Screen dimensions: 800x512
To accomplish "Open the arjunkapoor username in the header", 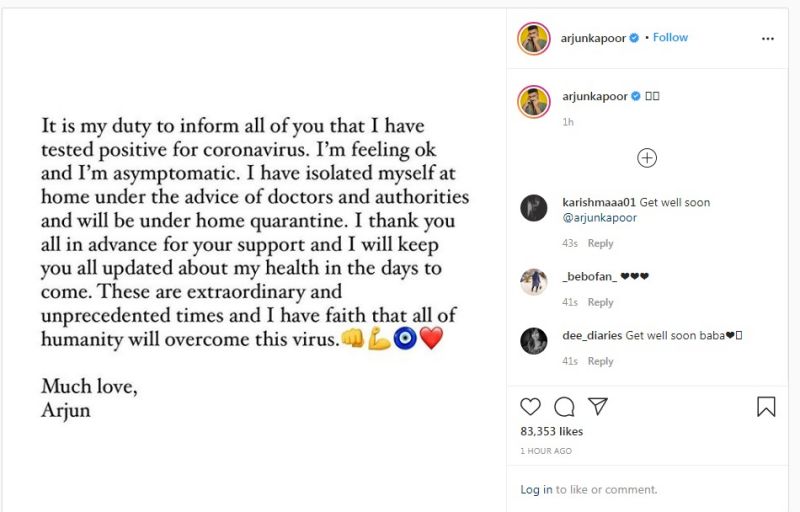I will [594, 38].
